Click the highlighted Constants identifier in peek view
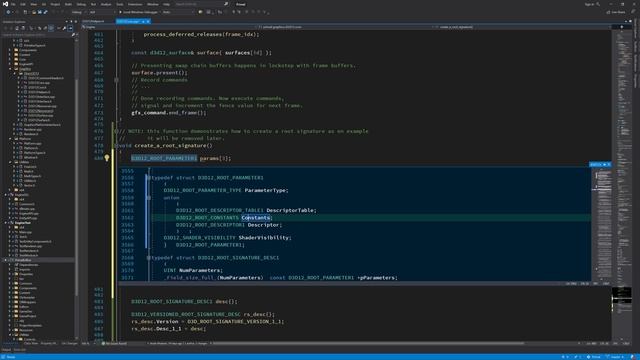Image resolution: width=640 pixels, height=360 pixels. [256, 218]
